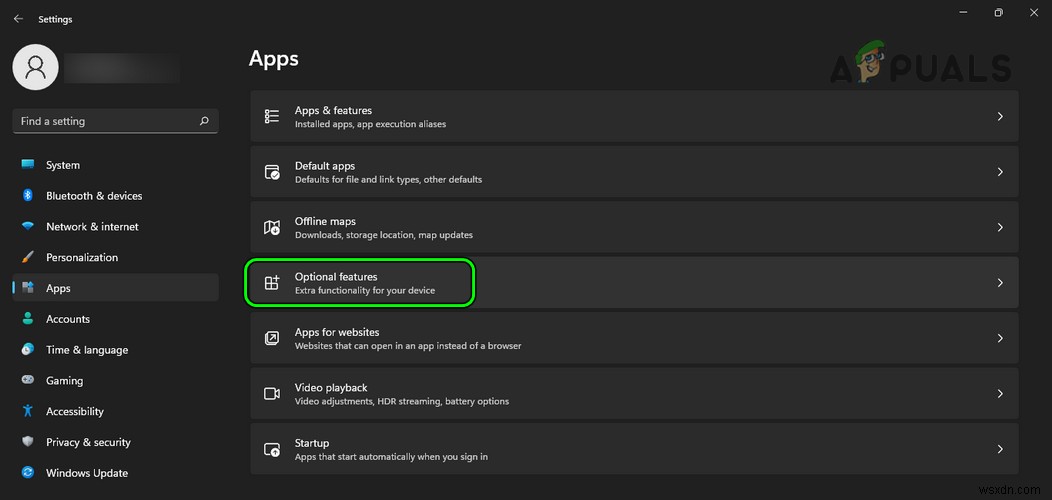The width and height of the screenshot is (1052, 500).
Task: Open Time & language settings
Action: [87, 350]
